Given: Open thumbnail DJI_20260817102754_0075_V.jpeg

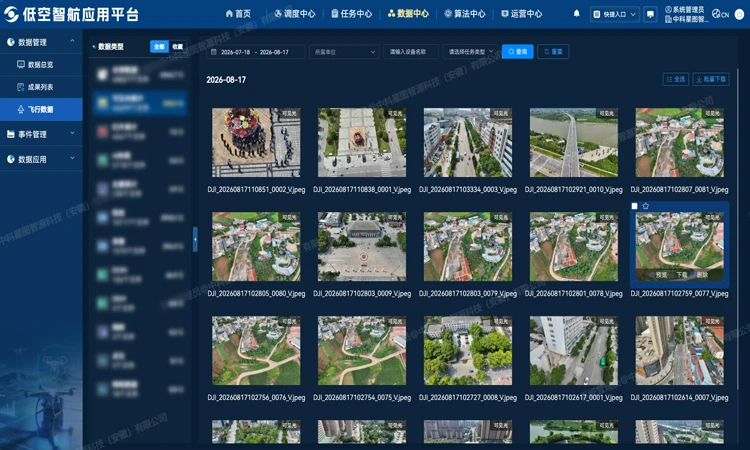Looking at the screenshot, I should point(362,351).
